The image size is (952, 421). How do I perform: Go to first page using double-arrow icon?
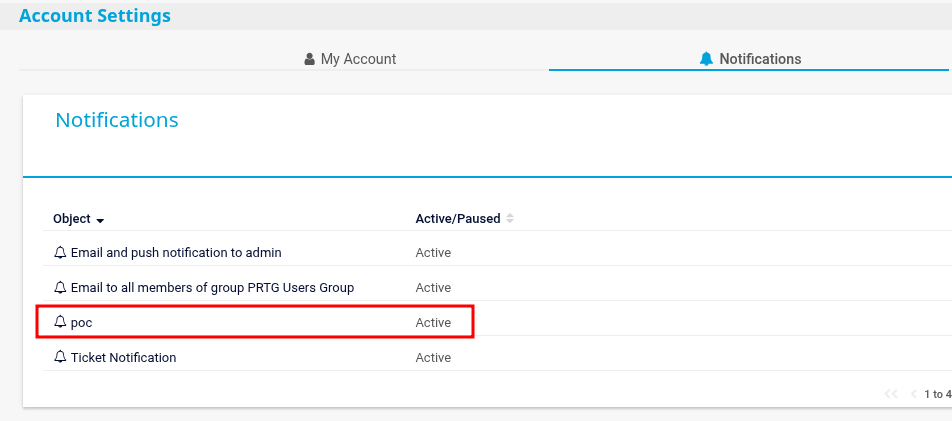tap(891, 394)
